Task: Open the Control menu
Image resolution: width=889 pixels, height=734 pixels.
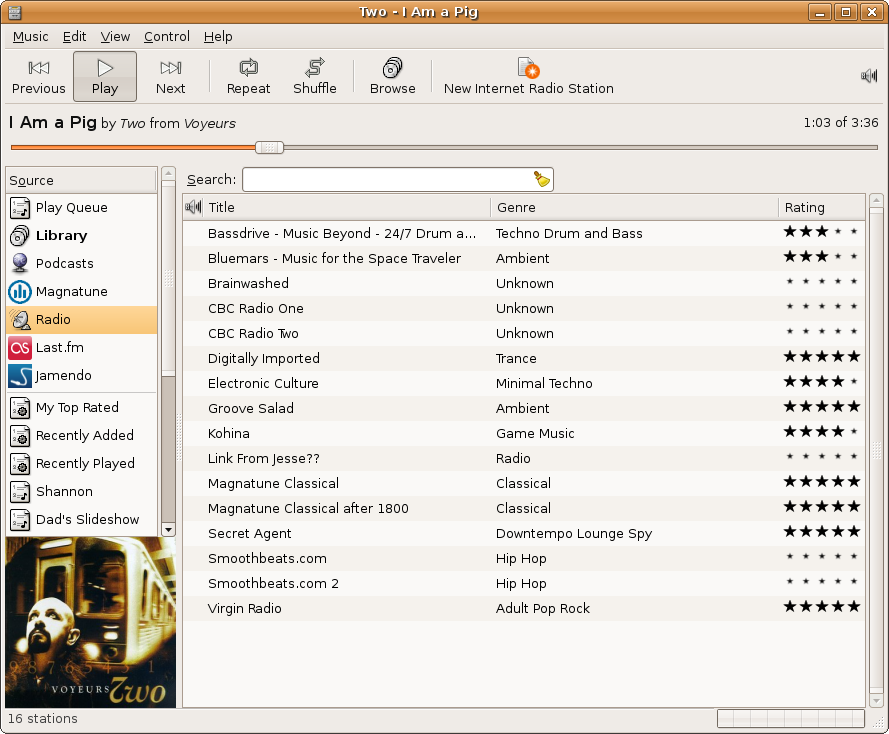Action: pyautogui.click(x=167, y=37)
